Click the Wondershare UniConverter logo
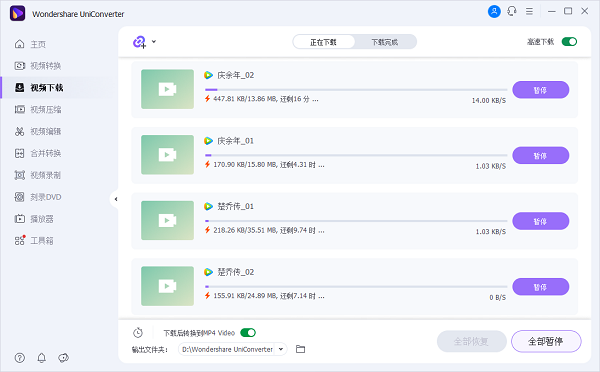Screen dimensions: 600x372 (18, 13)
